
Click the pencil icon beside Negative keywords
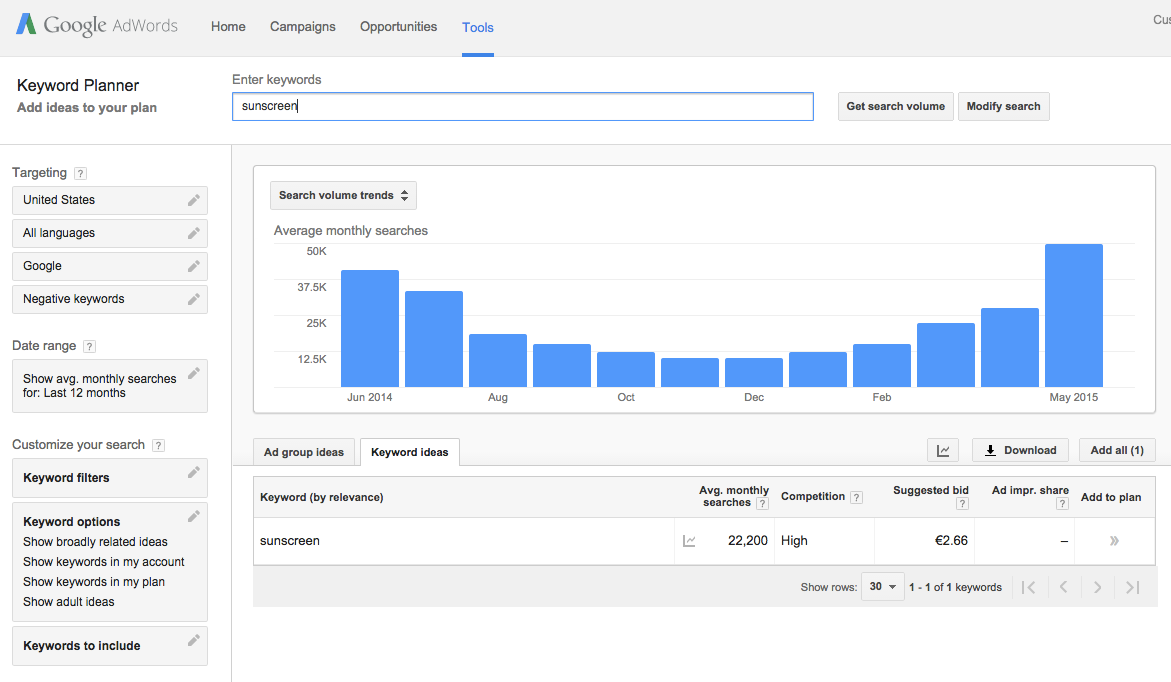(194, 299)
